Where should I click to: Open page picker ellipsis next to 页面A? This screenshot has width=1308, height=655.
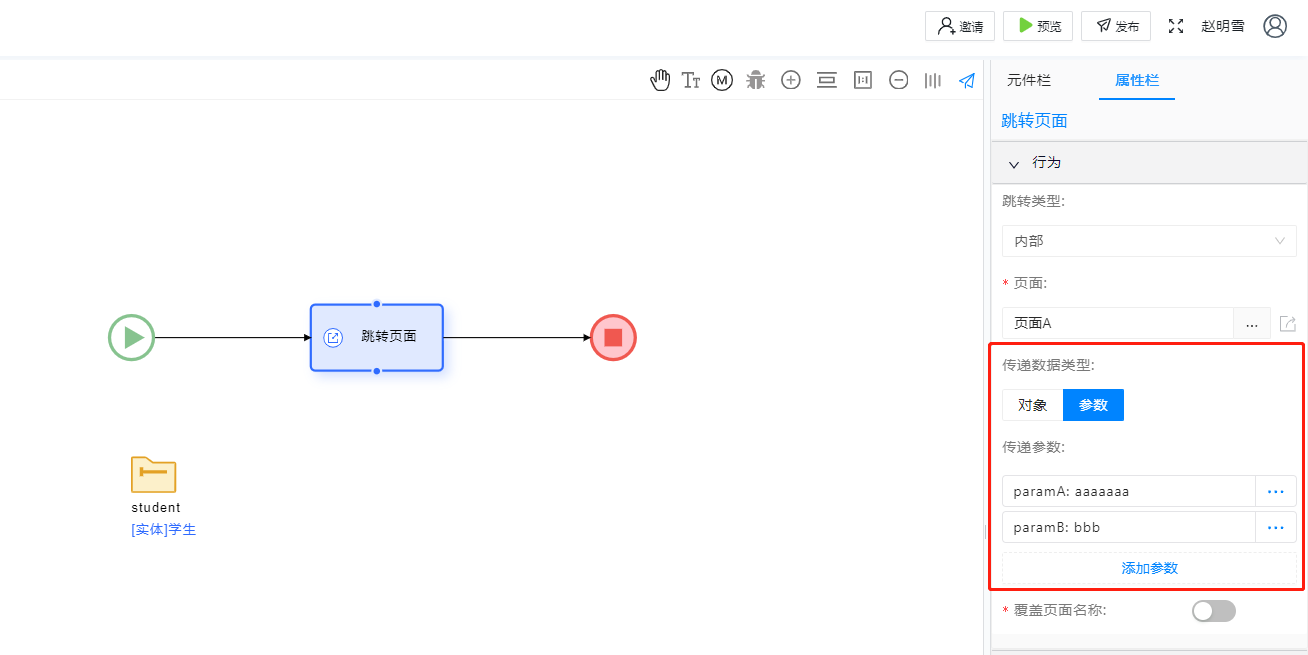pos(1252,324)
